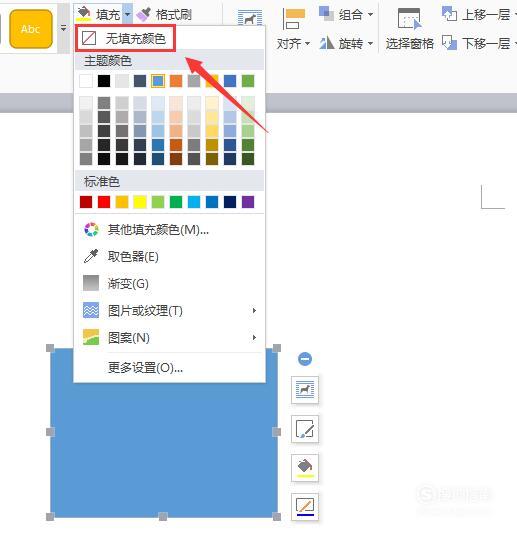The image size is (517, 541).
Task: Pick dark navy standard color
Action: (230, 202)
